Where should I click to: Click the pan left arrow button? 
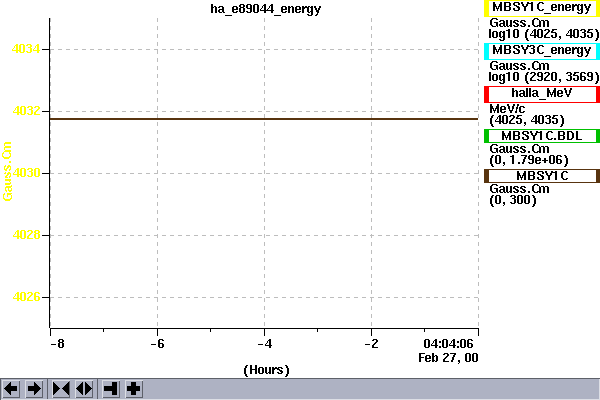point(11,388)
